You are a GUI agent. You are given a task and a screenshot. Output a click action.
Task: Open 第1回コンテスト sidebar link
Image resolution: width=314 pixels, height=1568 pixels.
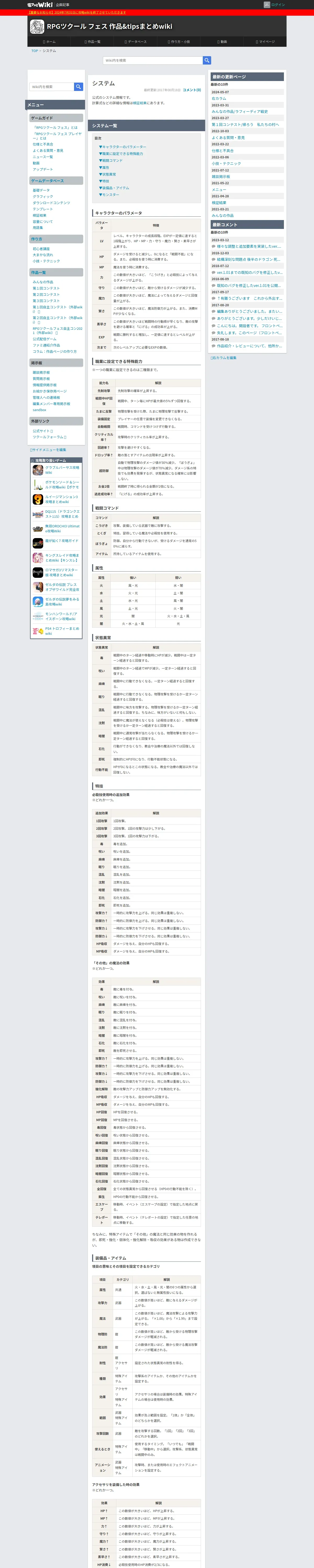click(46, 289)
